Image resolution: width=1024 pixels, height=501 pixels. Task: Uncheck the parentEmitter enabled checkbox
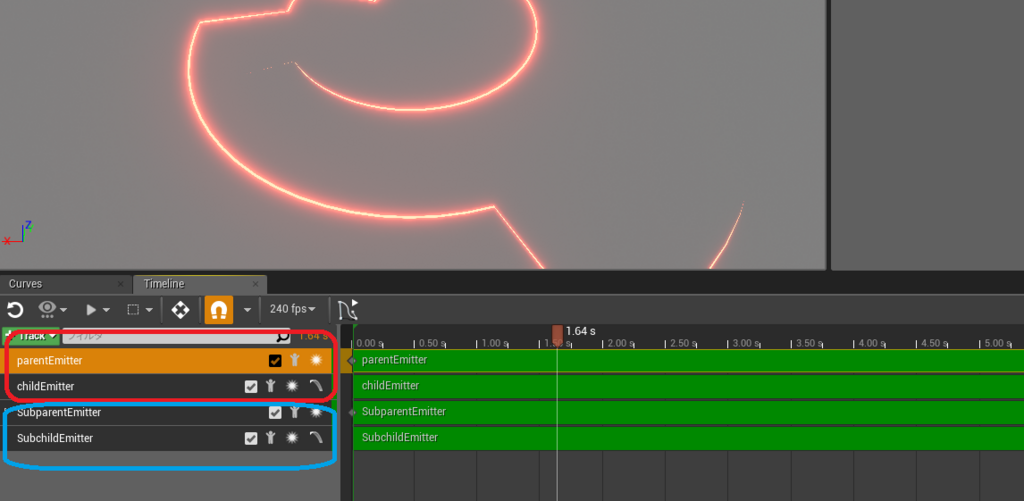click(275, 361)
